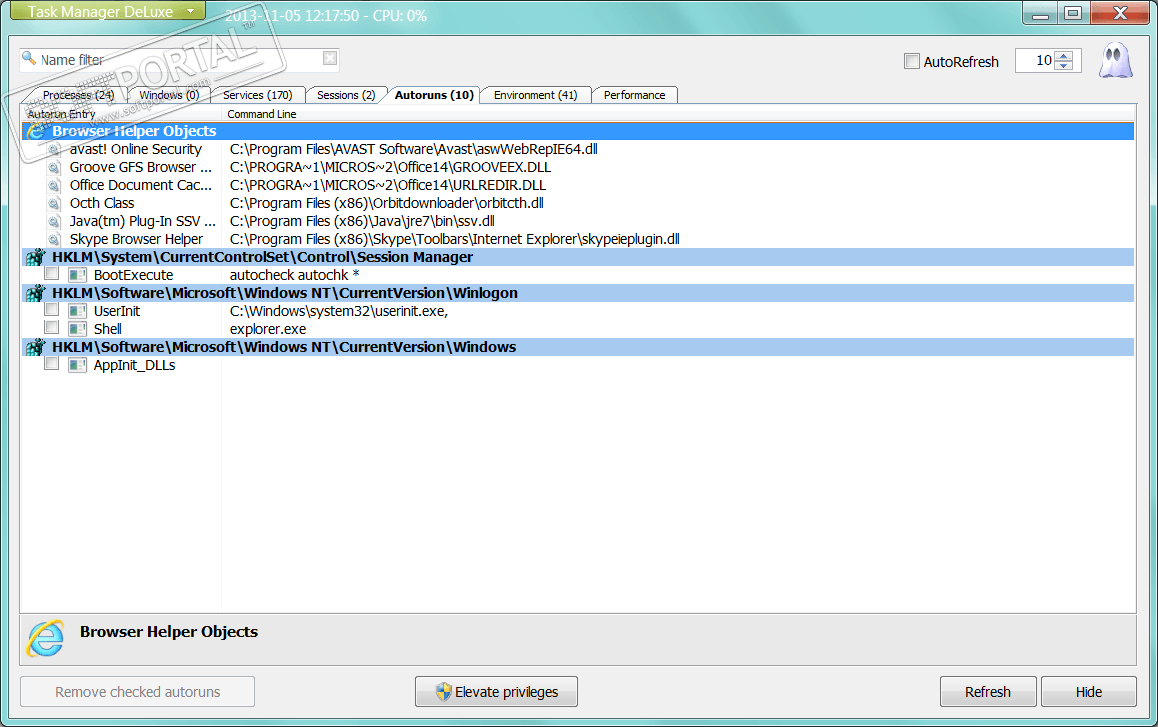Screen dimensions: 1158x727
Task: Click the magnifier icon in Name filter
Action: (29, 58)
